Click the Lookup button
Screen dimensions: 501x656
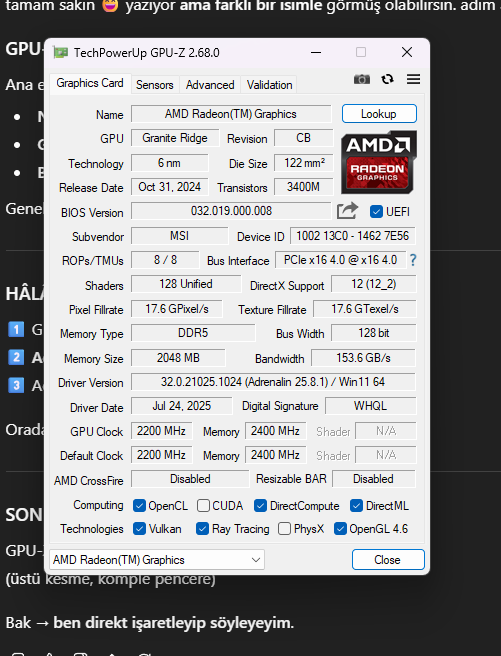click(x=379, y=114)
